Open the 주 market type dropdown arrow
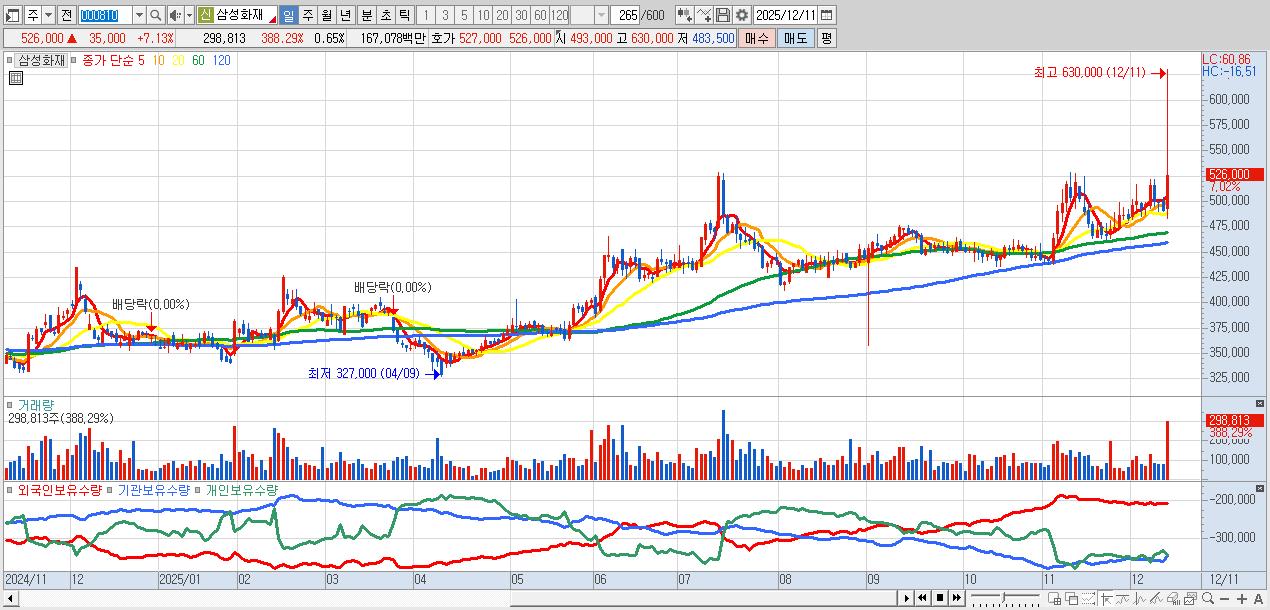This screenshot has height=610, width=1270. pos(48,15)
